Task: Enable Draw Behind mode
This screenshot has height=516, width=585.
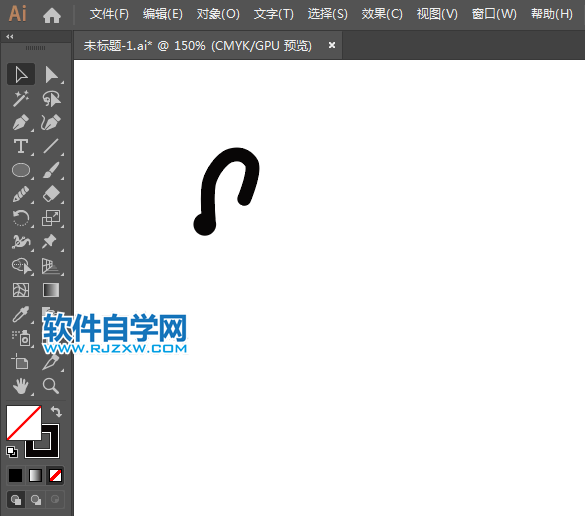Action: [x=36, y=499]
